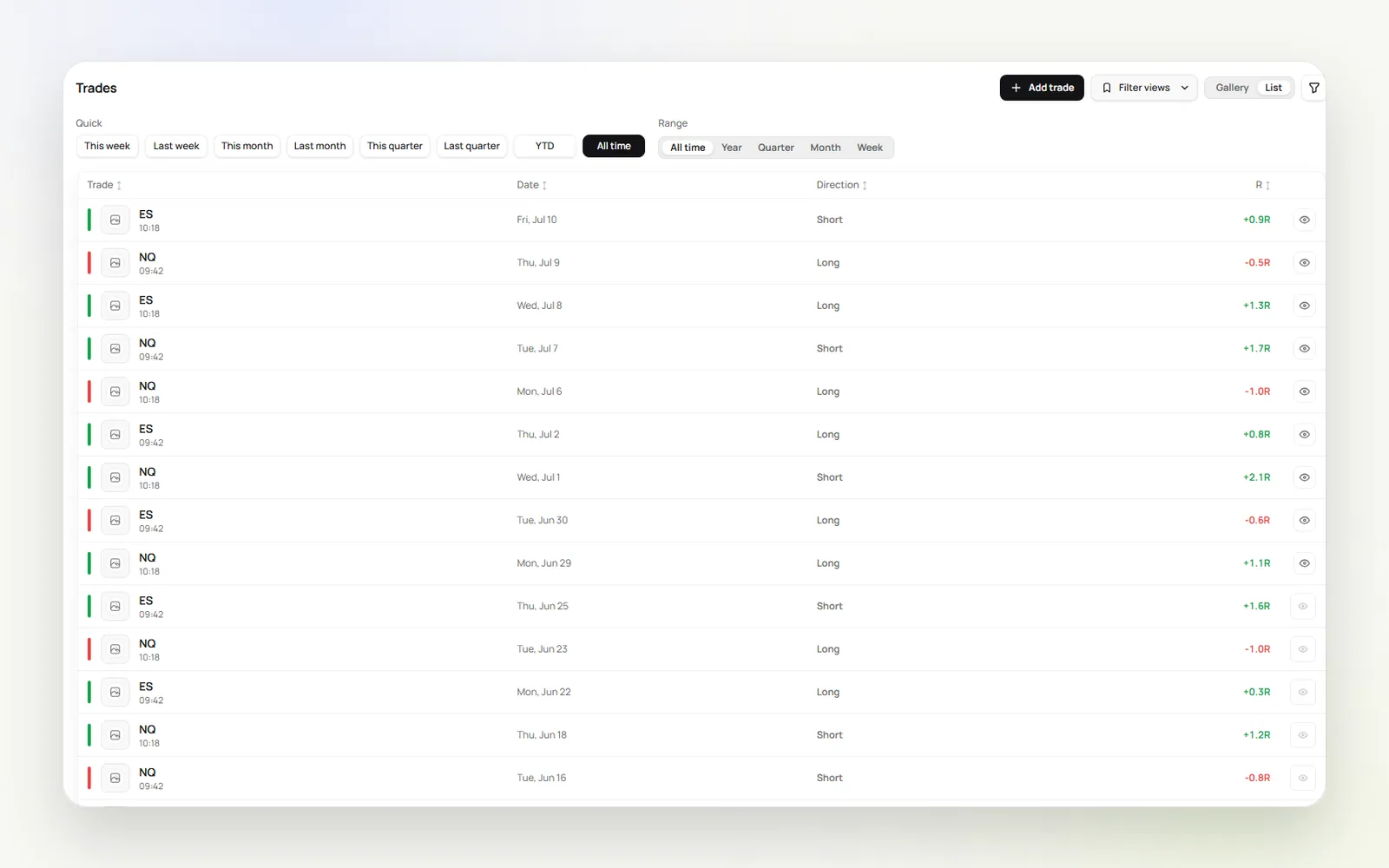This screenshot has width=1389, height=868.
Task: Click the +1.3R value
Action: coord(1256,306)
